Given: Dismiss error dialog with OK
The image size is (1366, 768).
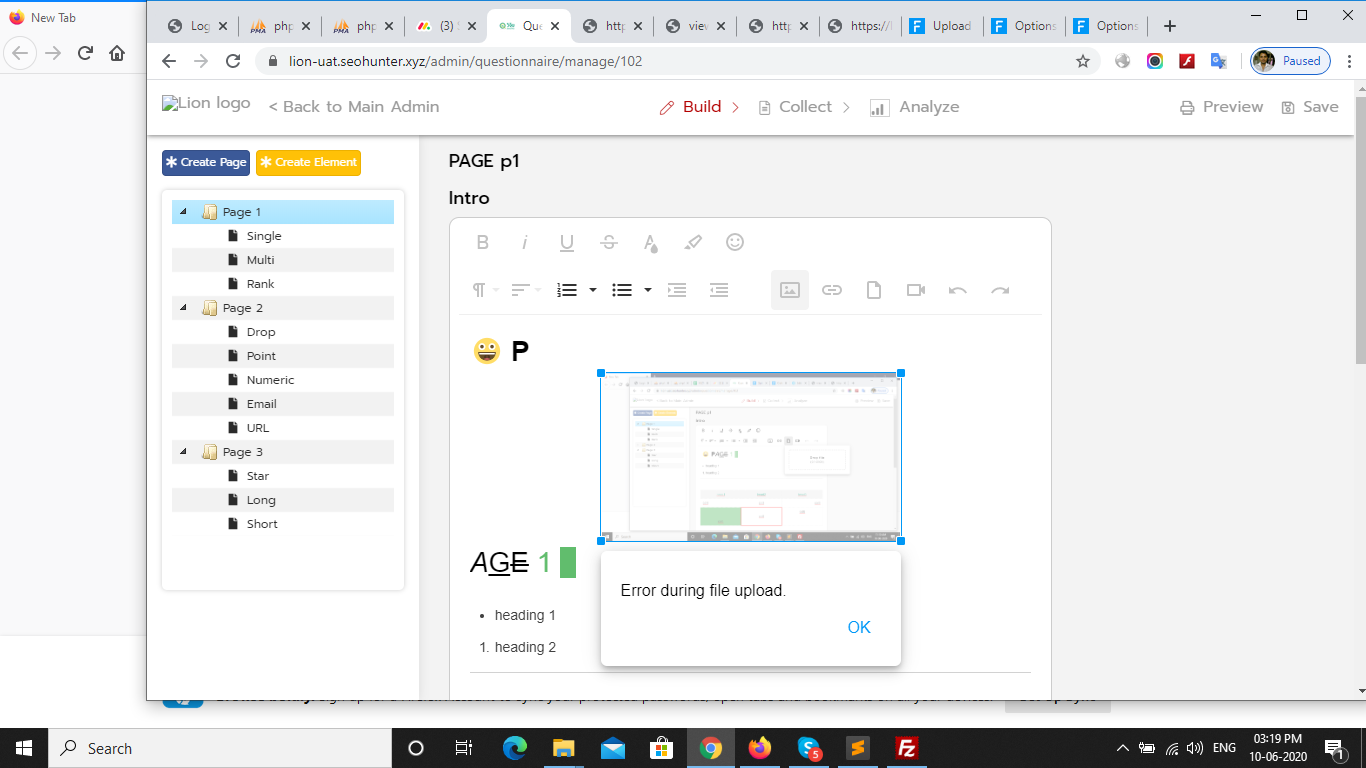Looking at the screenshot, I should point(859,627).
